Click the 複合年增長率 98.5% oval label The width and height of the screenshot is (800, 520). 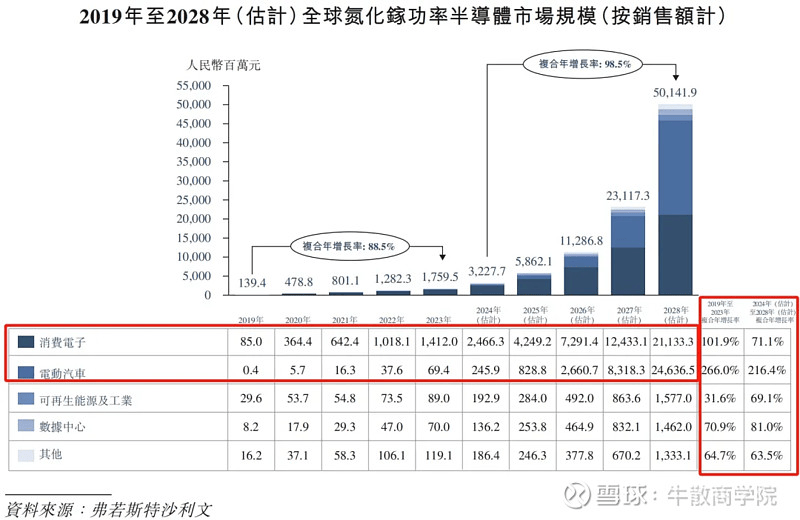pyautogui.click(x=583, y=64)
